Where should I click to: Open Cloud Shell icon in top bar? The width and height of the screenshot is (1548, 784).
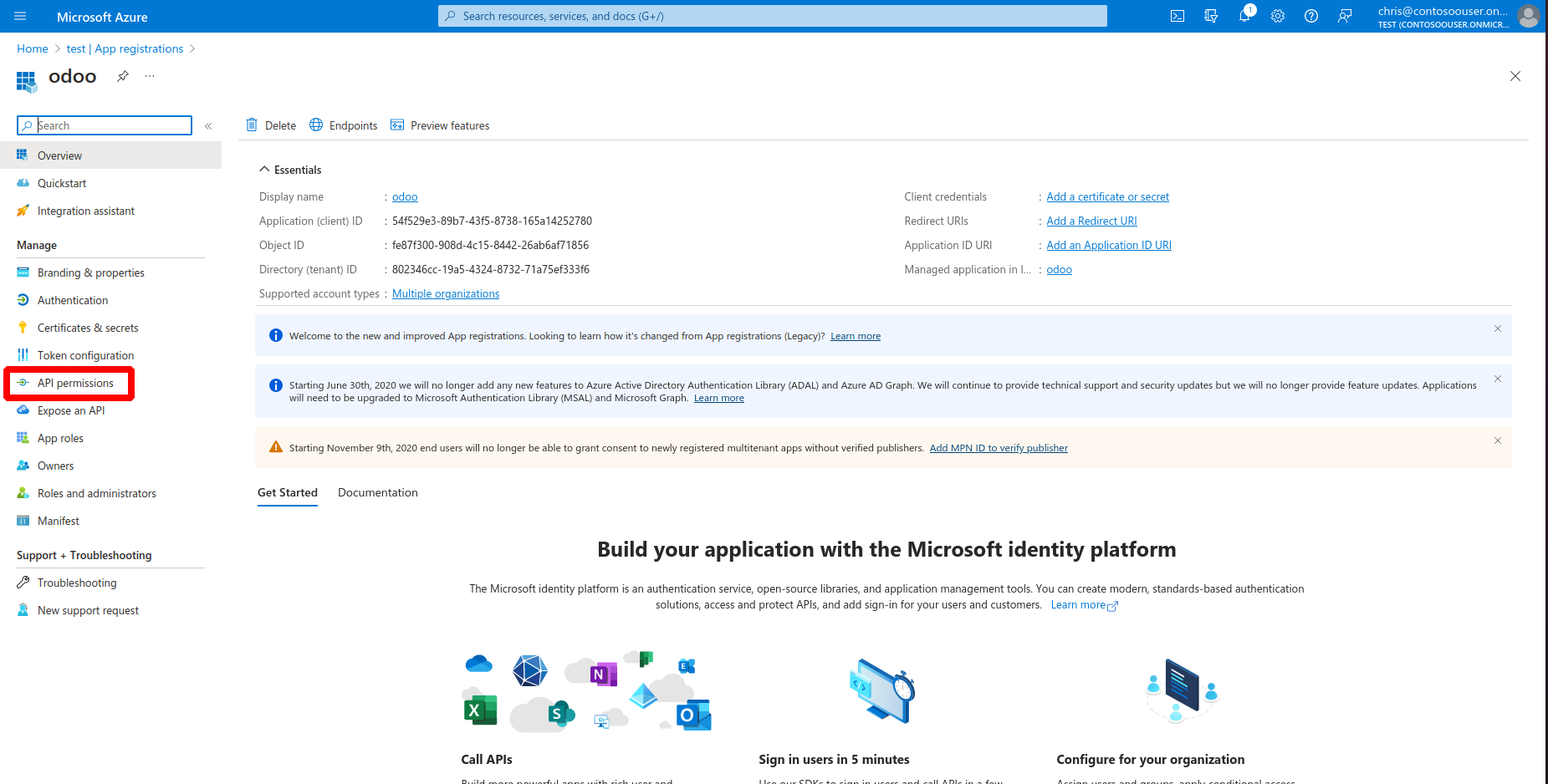1178,16
